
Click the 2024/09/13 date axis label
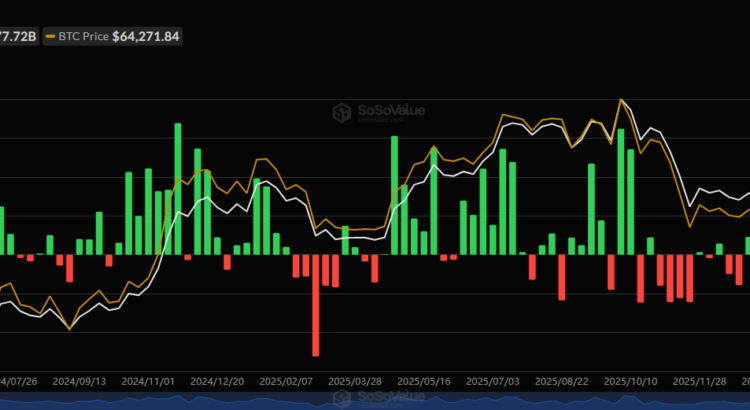point(79,382)
